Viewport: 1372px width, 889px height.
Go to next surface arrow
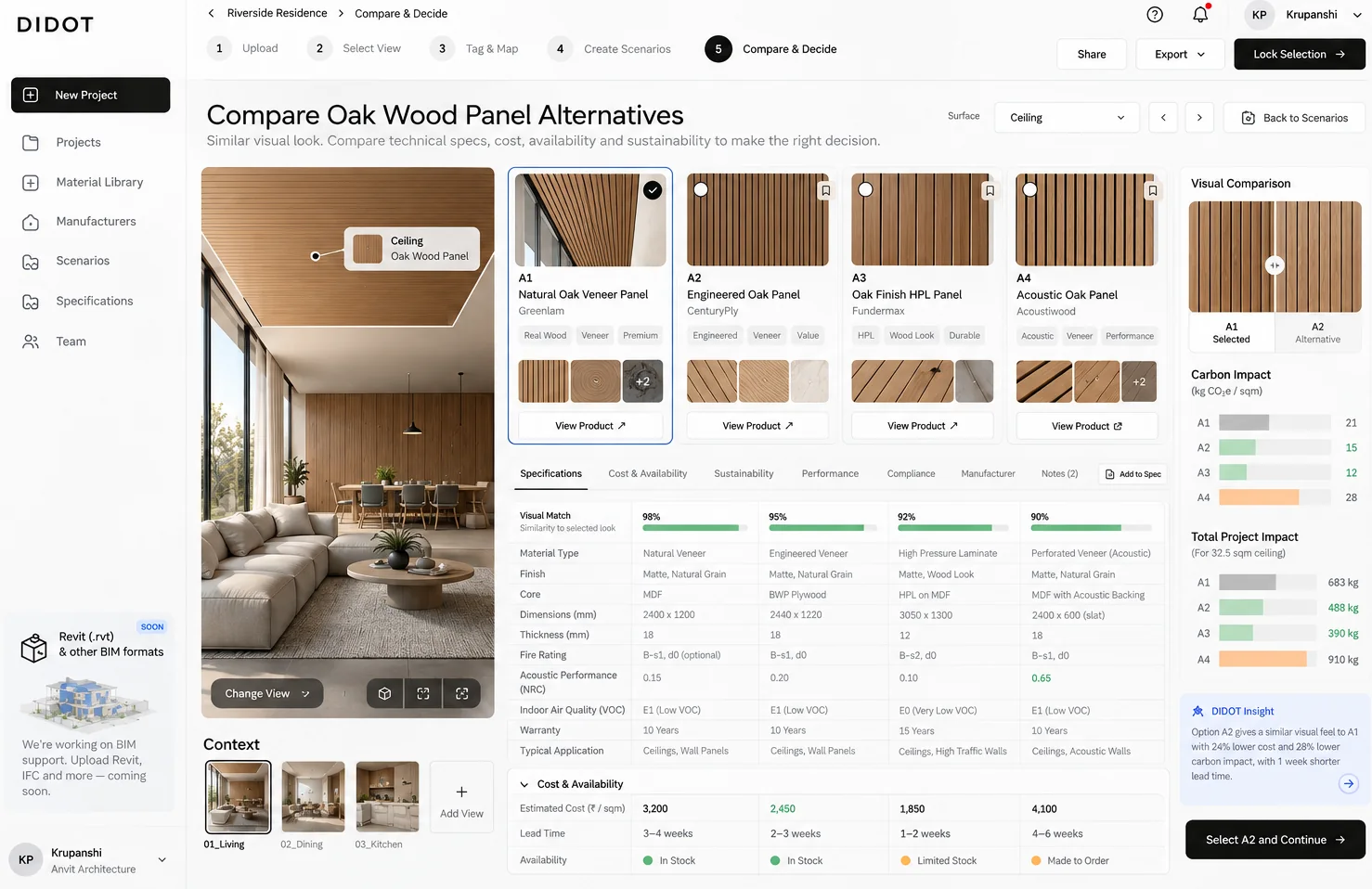tap(1199, 118)
